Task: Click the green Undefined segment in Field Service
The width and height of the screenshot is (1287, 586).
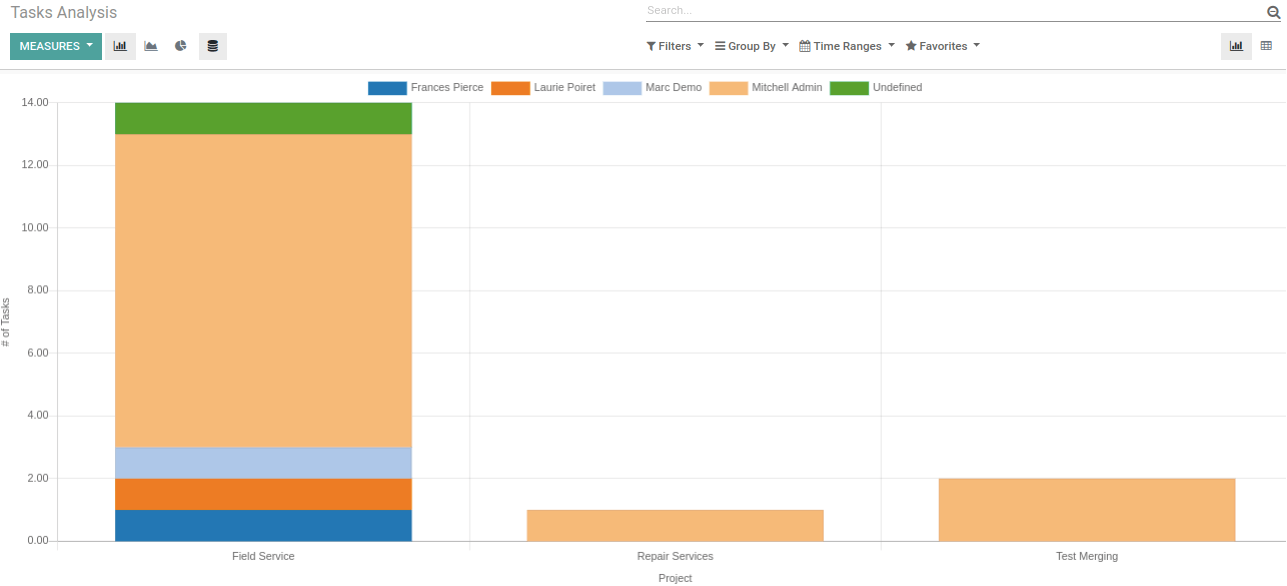Action: pyautogui.click(x=263, y=119)
